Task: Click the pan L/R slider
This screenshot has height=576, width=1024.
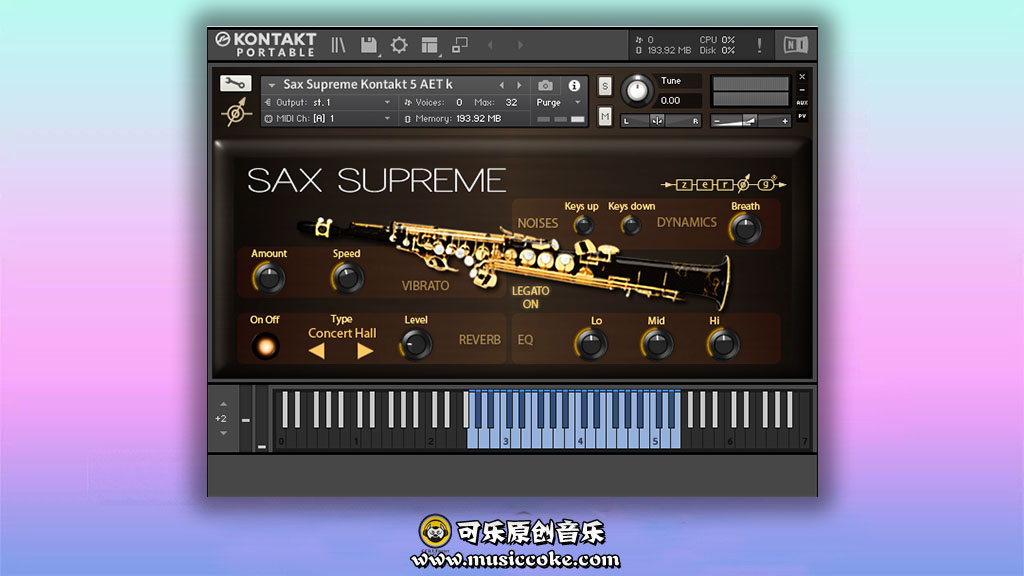Action: pyautogui.click(x=660, y=121)
